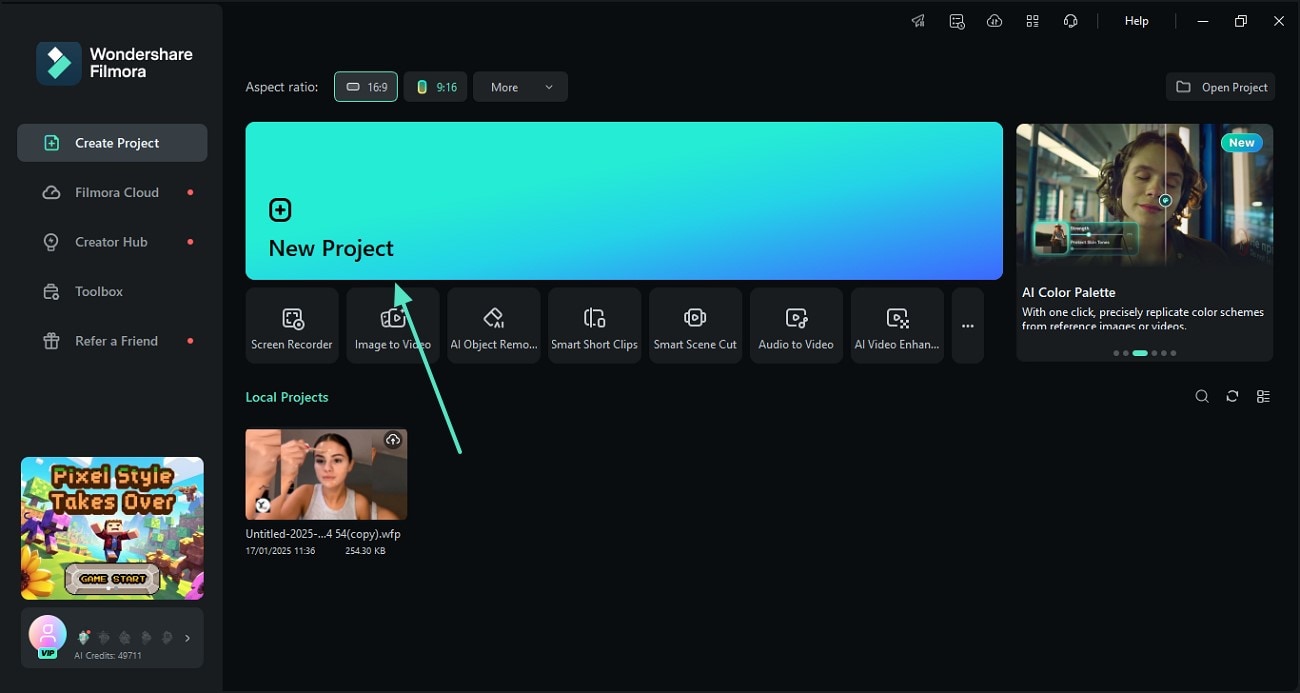Image resolution: width=1300 pixels, height=693 pixels.
Task: Launch Image to Video tool
Action: [393, 326]
